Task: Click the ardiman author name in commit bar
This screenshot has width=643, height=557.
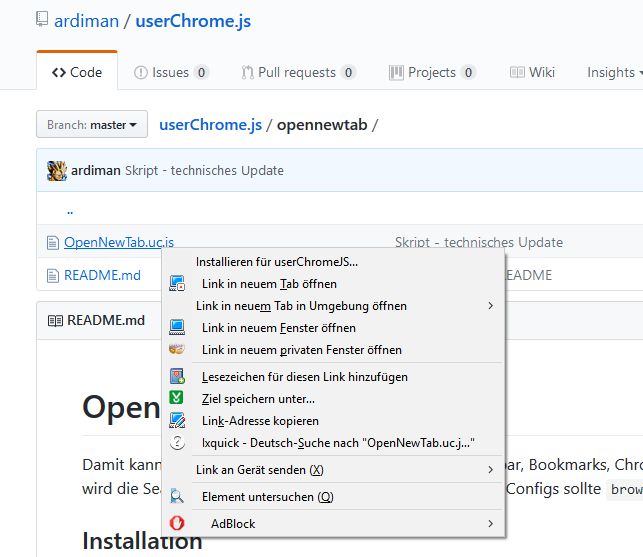Action: tap(96, 170)
